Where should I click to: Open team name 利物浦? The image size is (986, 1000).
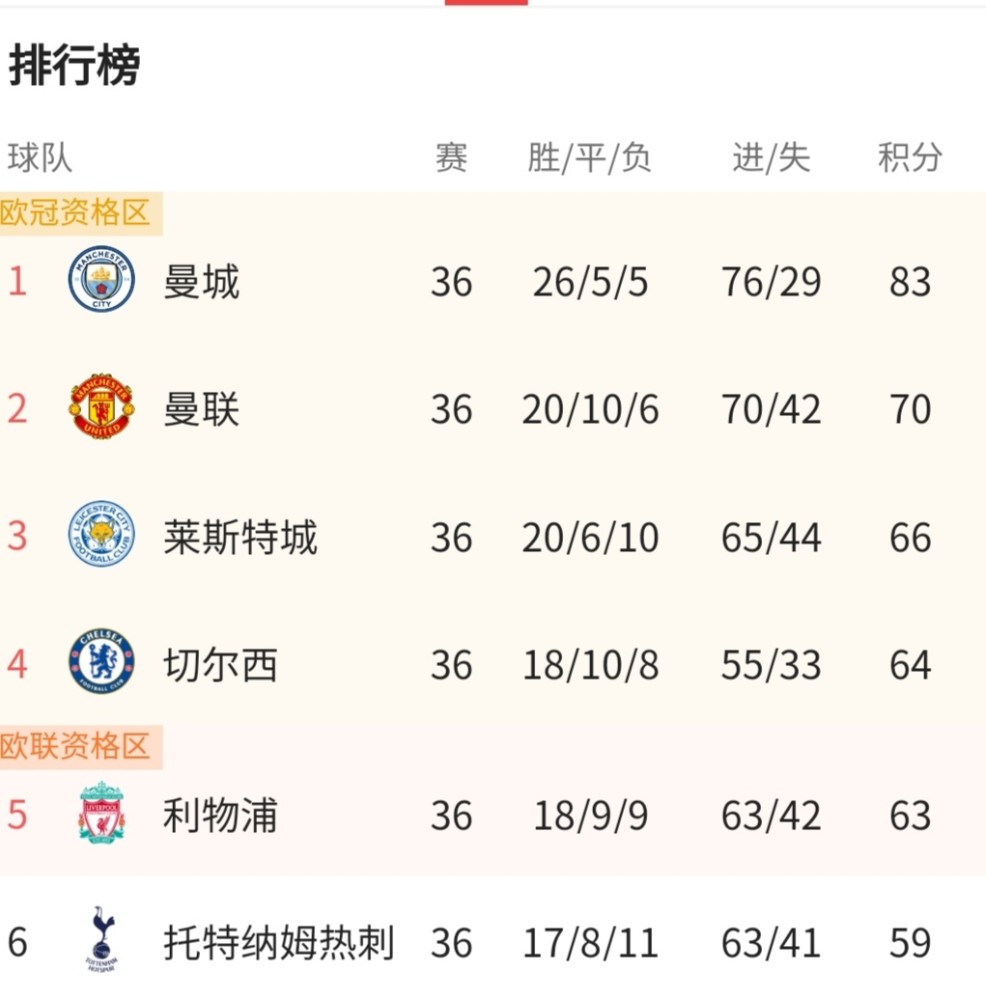[221, 815]
